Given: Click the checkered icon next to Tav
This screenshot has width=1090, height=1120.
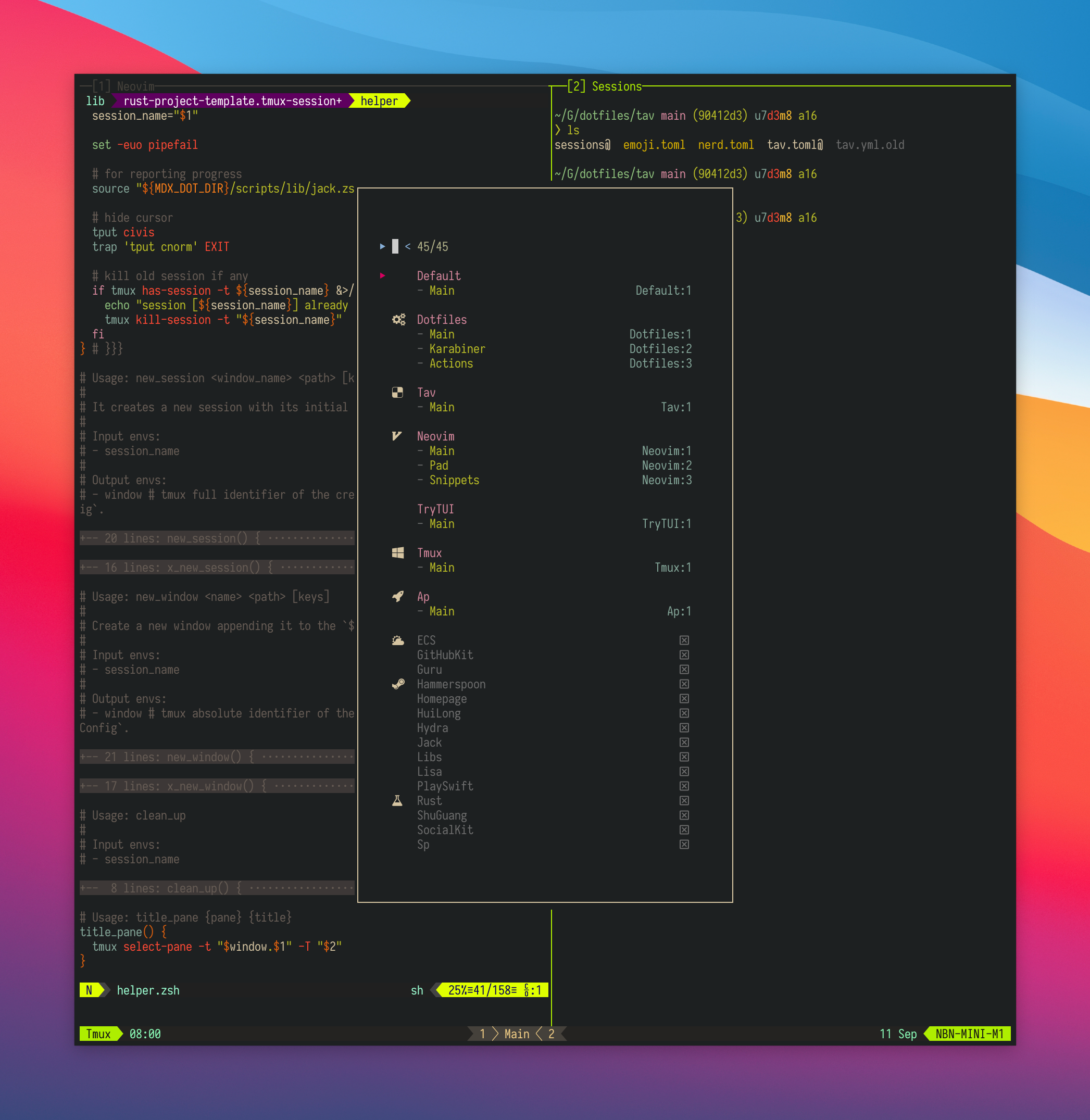Looking at the screenshot, I should tap(397, 392).
